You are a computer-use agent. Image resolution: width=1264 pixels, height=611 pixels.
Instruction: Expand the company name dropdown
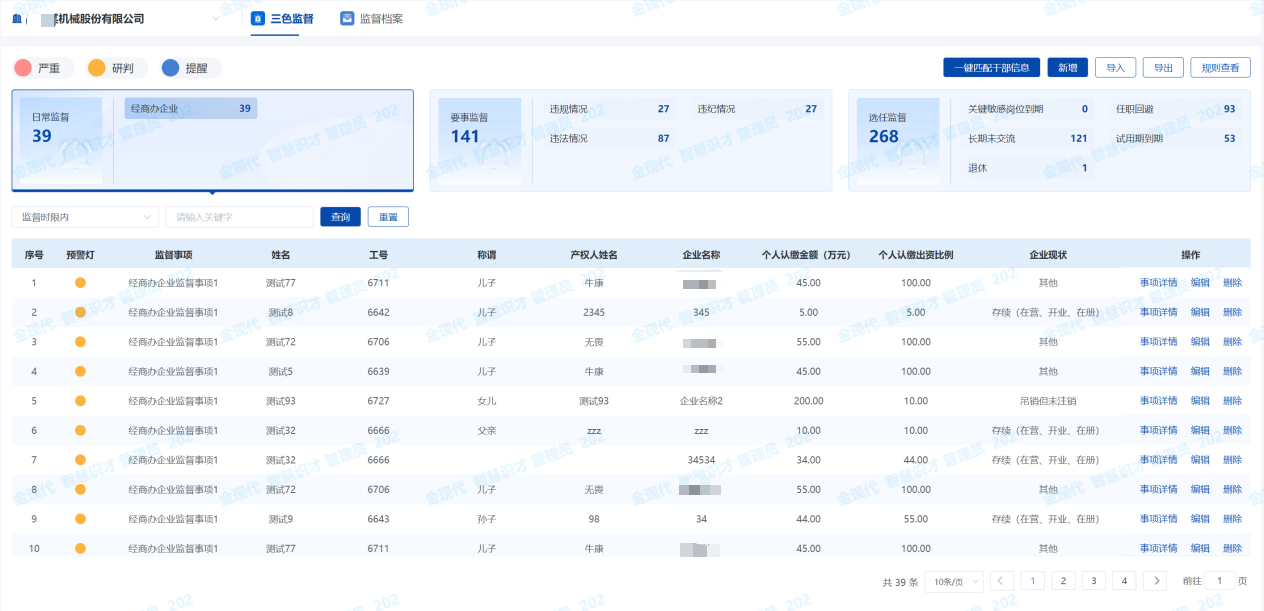point(217,19)
